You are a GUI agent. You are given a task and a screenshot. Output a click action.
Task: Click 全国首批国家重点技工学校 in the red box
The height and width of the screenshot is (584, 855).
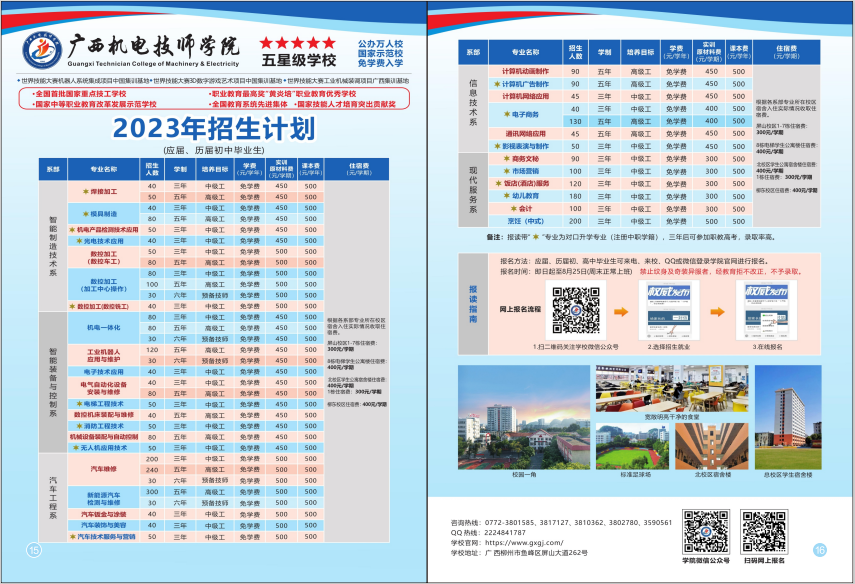(x=79, y=94)
